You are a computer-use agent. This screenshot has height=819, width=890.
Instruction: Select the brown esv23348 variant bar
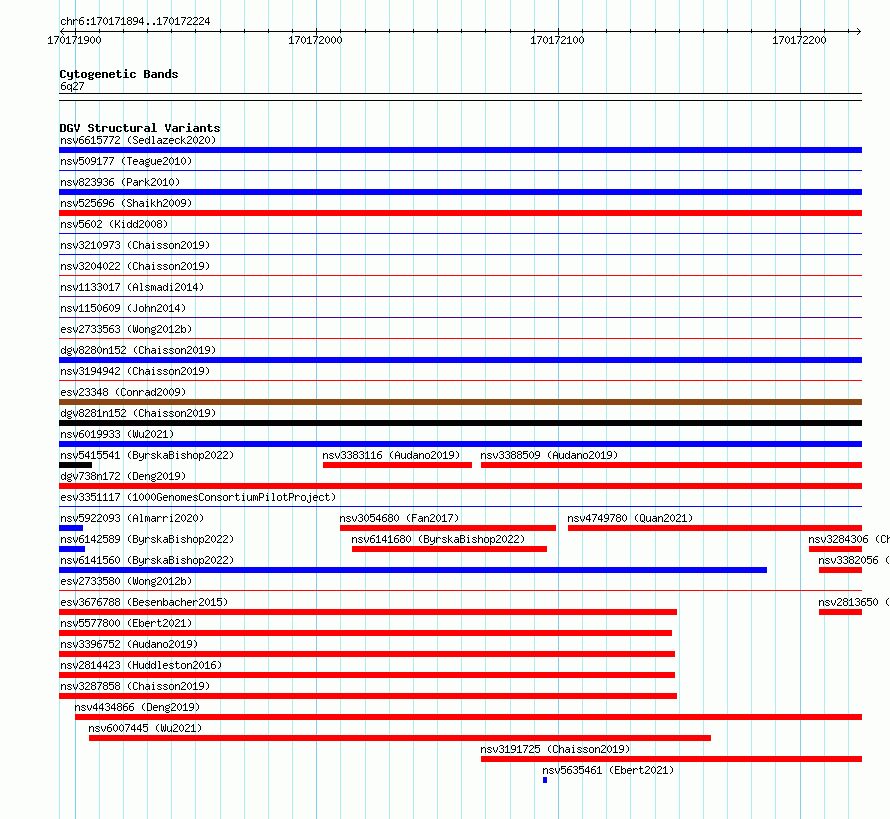click(460, 402)
